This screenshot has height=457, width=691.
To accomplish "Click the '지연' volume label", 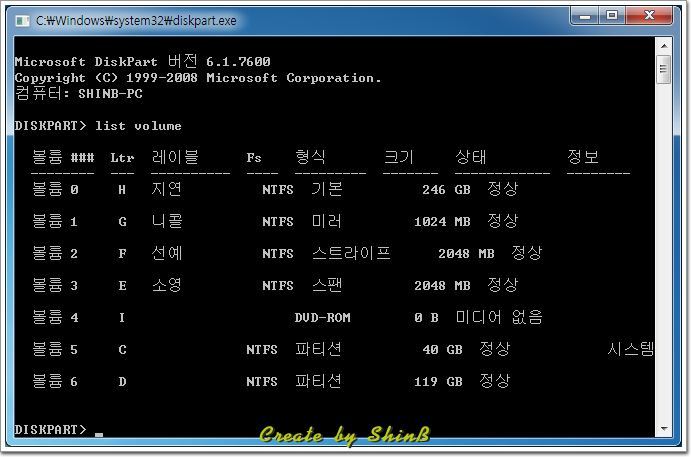I will point(167,189).
